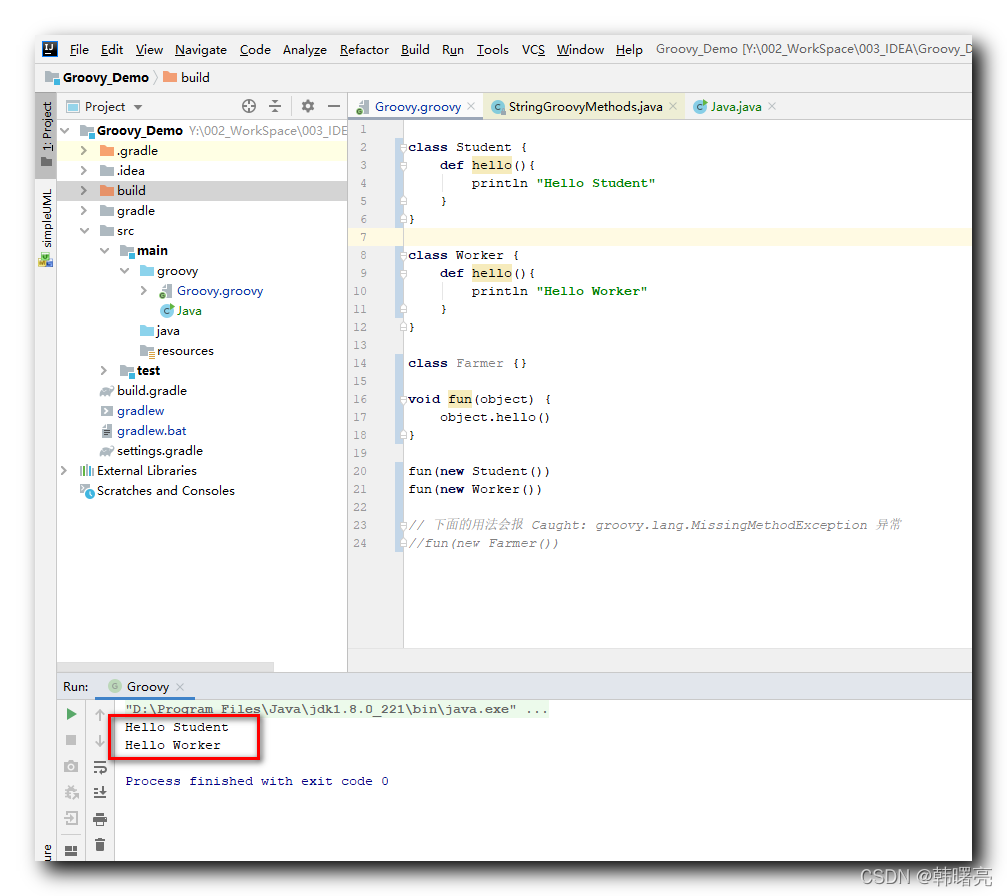Image resolution: width=1007 pixels, height=896 pixels.
Task: Open the File menu
Action: [x=79, y=49]
